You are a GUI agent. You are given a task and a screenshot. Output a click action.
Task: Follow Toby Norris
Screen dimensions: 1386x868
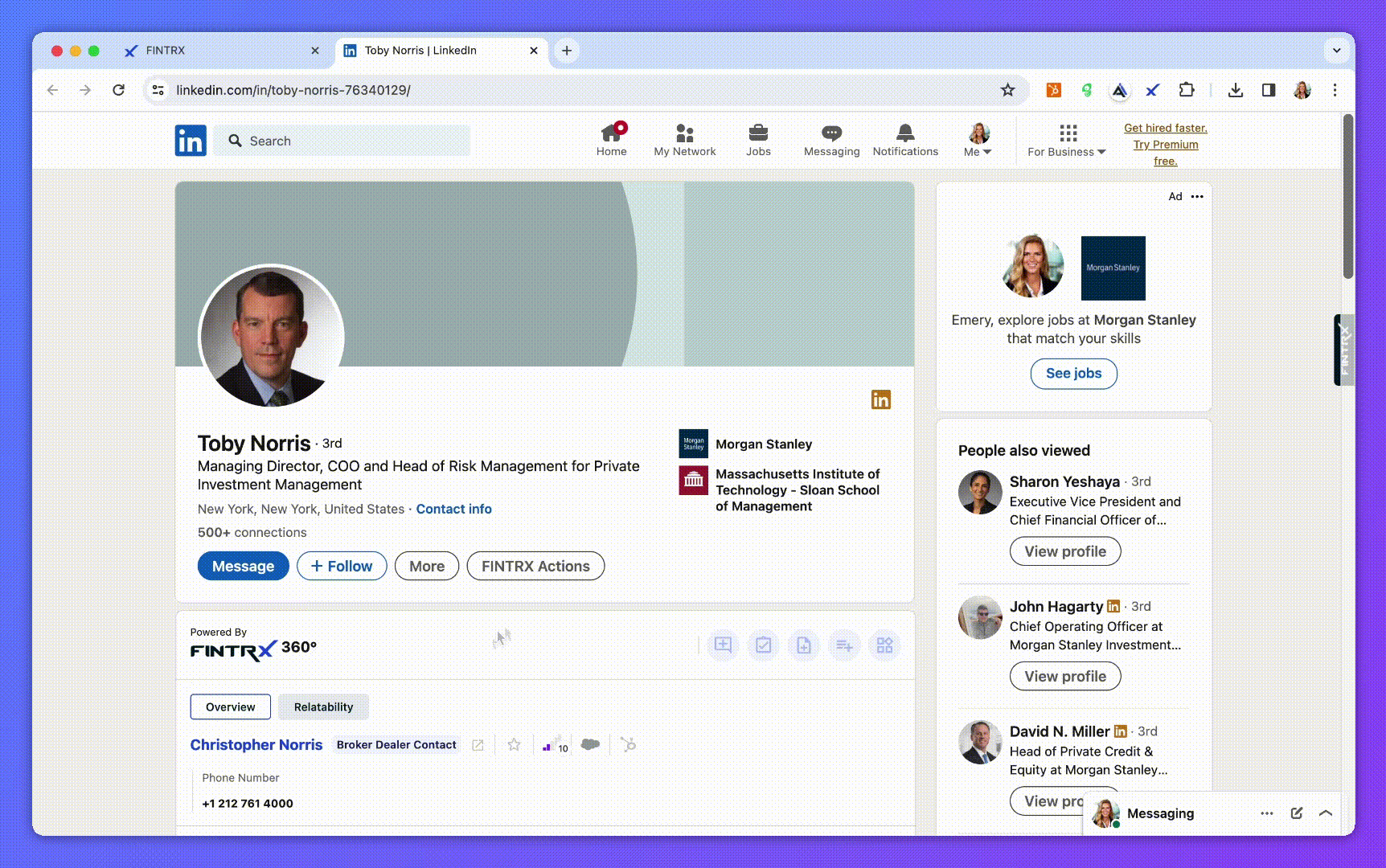coord(342,566)
